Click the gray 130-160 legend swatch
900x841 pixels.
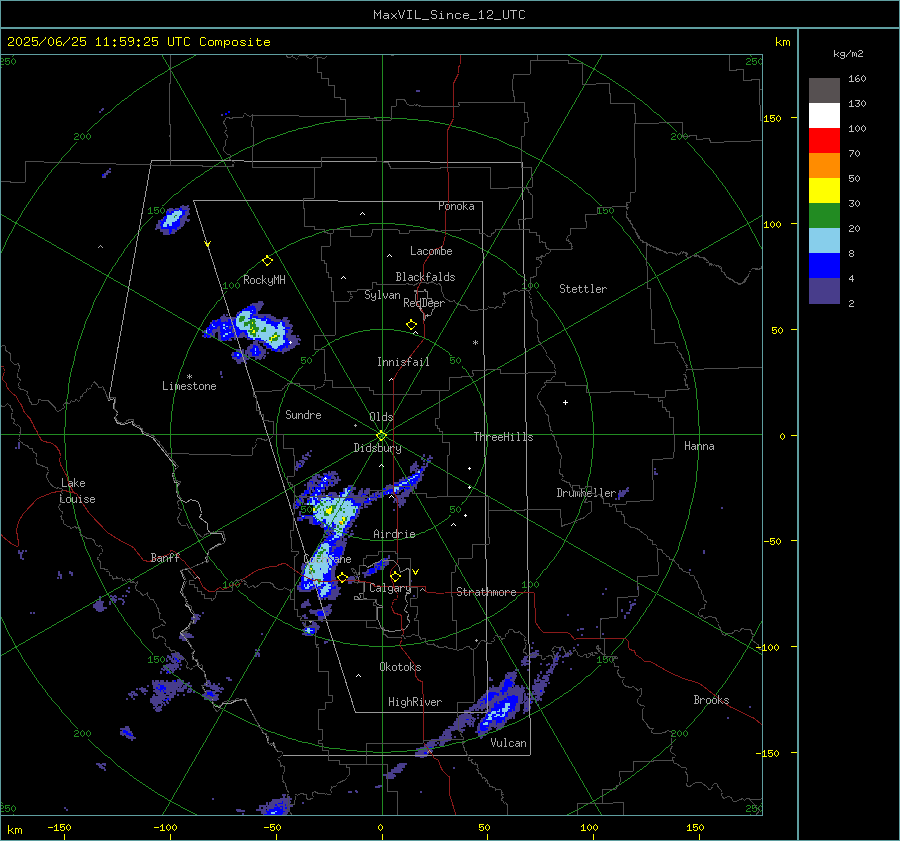(824, 91)
